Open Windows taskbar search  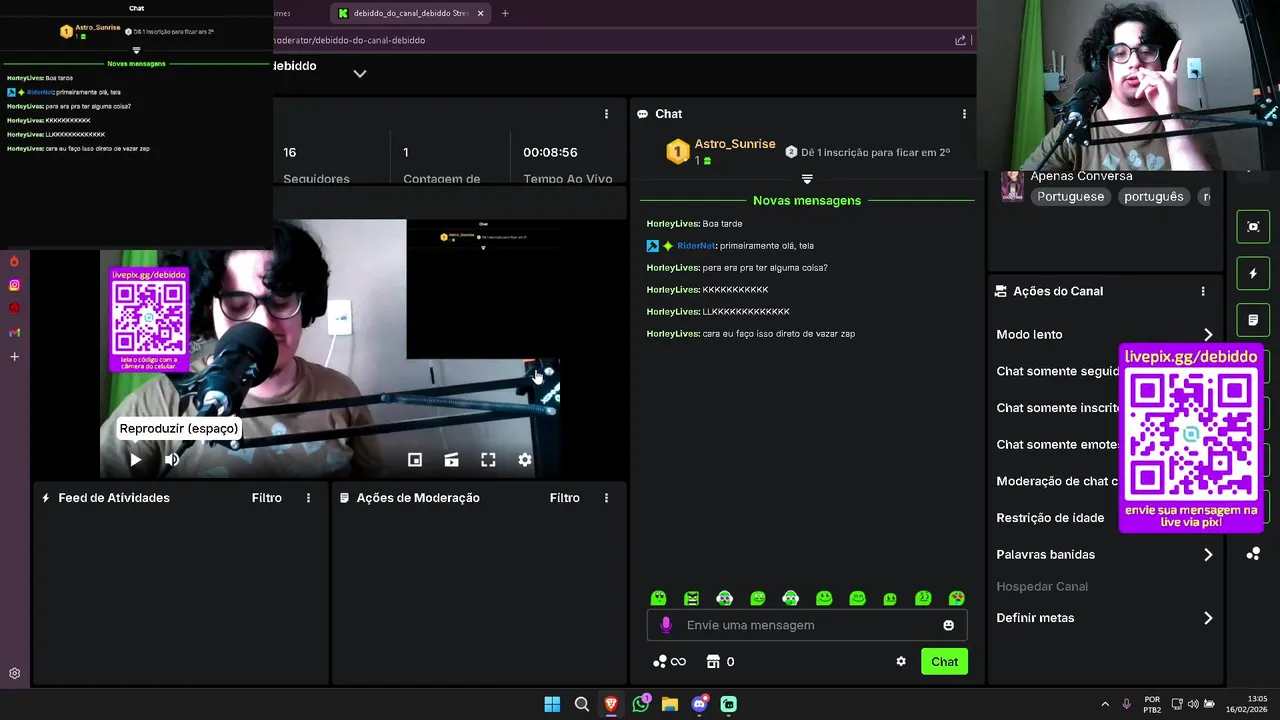(x=581, y=704)
